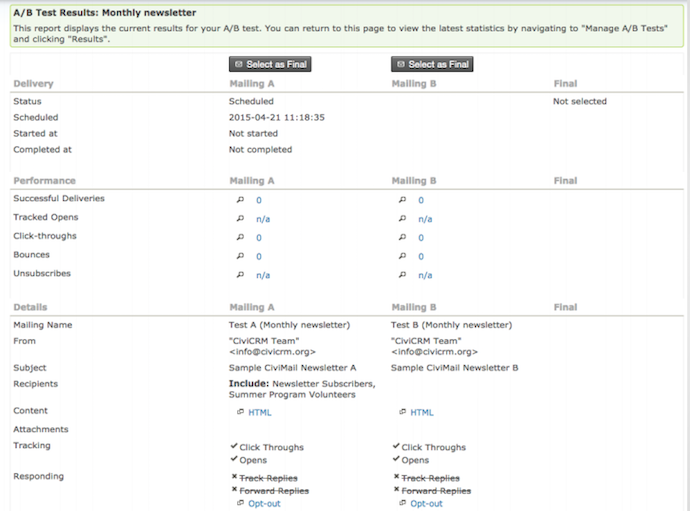Click Mailing B Opens tracking checkmark
The image size is (690, 511).
click(395, 460)
